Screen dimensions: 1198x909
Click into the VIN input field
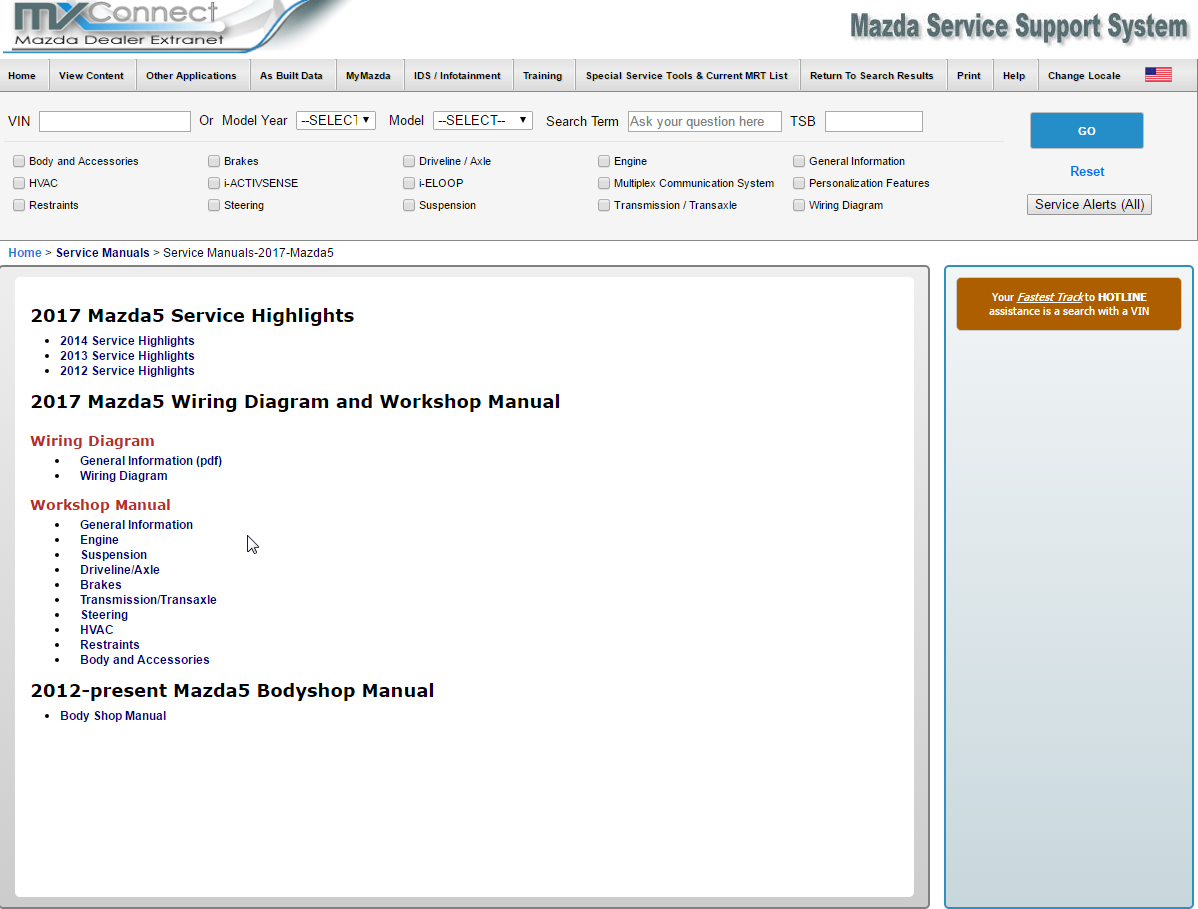(x=114, y=121)
